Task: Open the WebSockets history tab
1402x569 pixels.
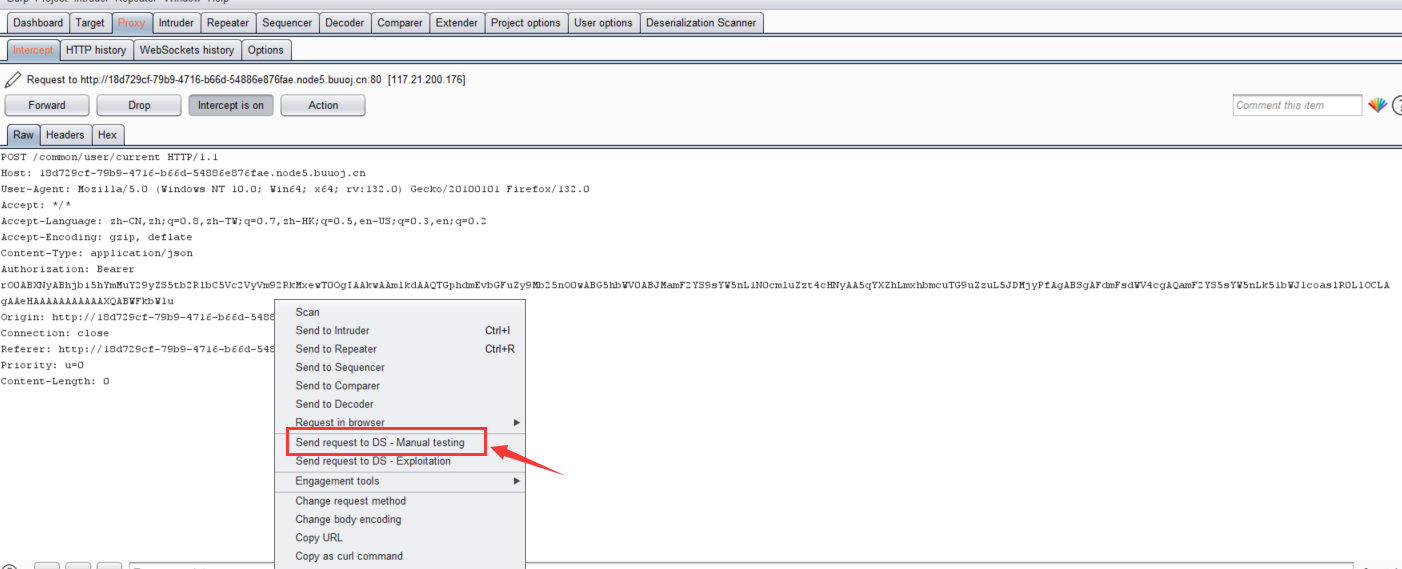Action: pyautogui.click(x=186, y=50)
